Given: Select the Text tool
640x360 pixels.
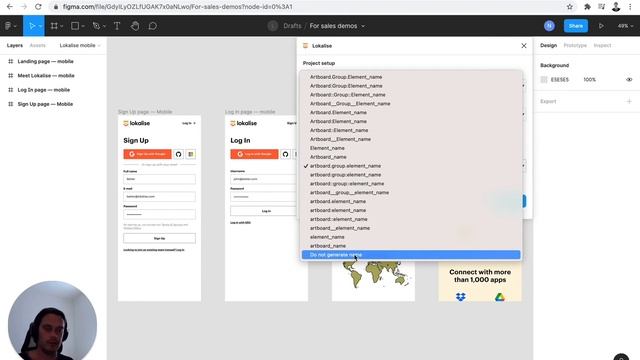Looking at the screenshot, I should click(117, 26).
